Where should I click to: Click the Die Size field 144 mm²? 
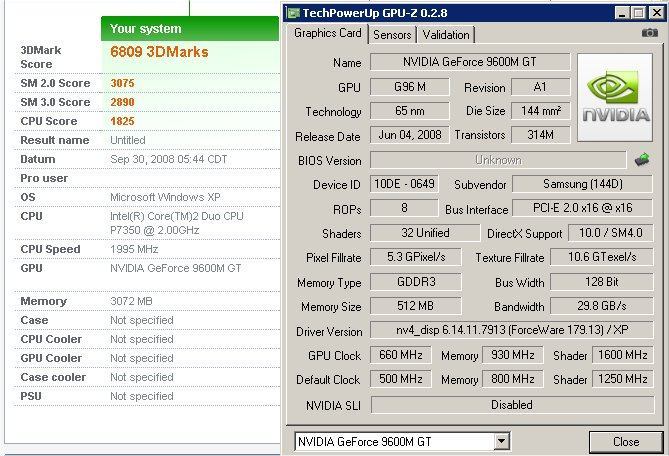click(x=540, y=111)
